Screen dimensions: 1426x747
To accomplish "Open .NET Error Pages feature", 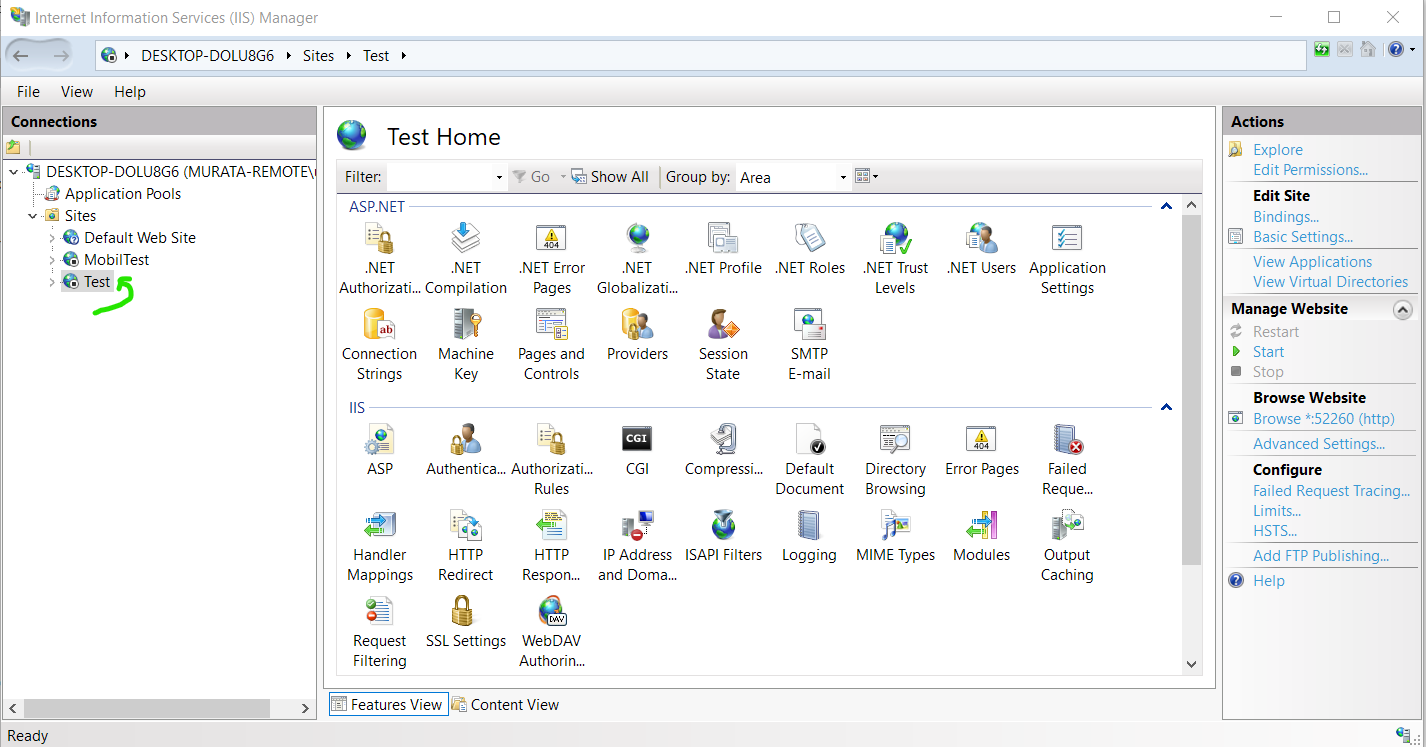I will [552, 259].
